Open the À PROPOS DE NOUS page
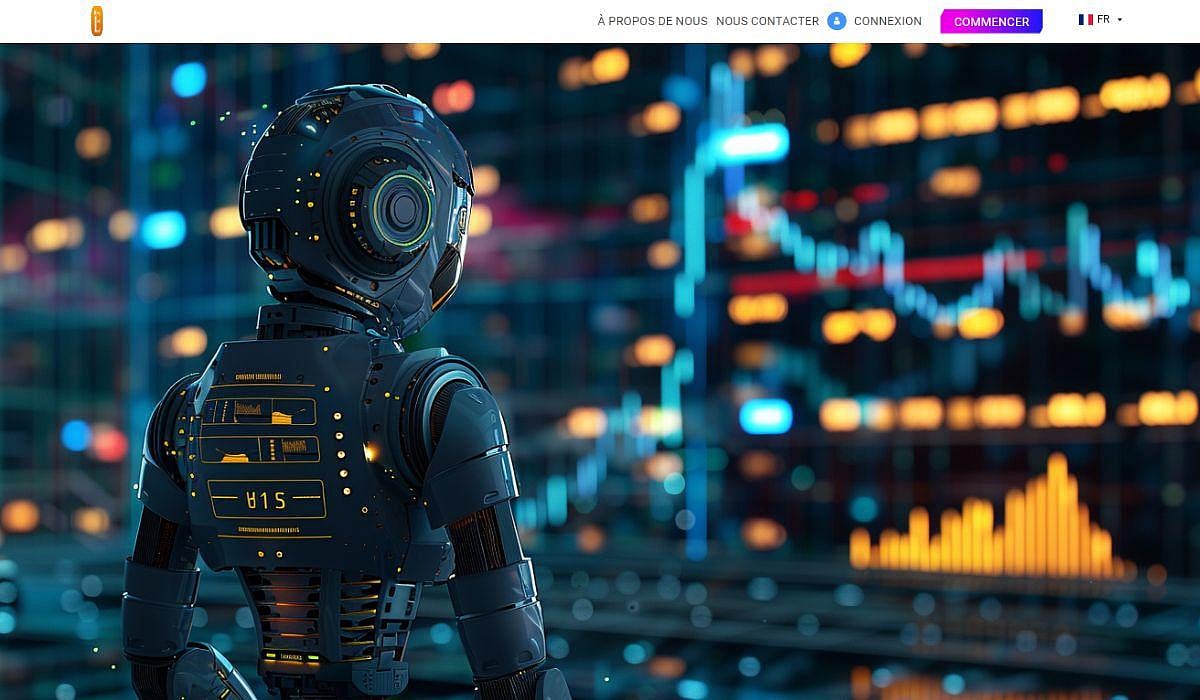Screen dimensions: 1200x700 652,21
